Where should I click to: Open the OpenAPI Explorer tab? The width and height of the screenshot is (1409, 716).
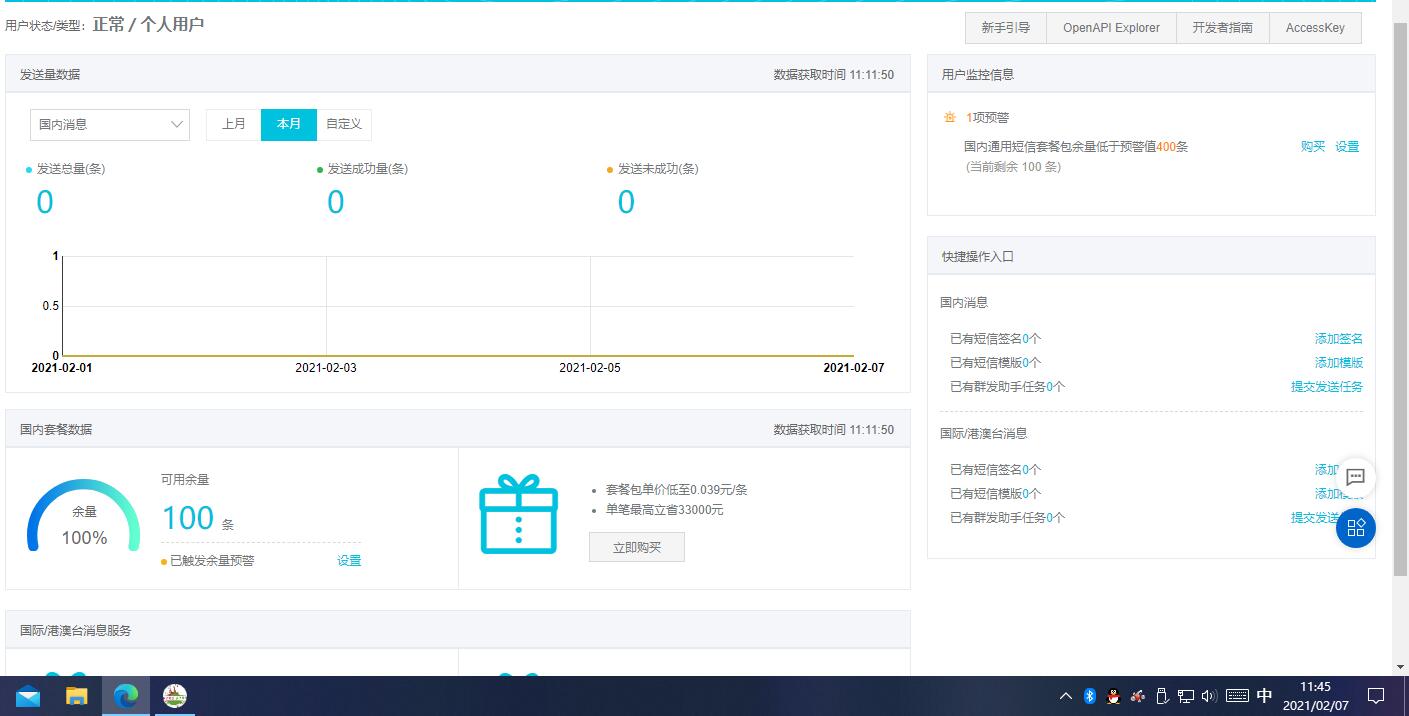(x=1111, y=28)
